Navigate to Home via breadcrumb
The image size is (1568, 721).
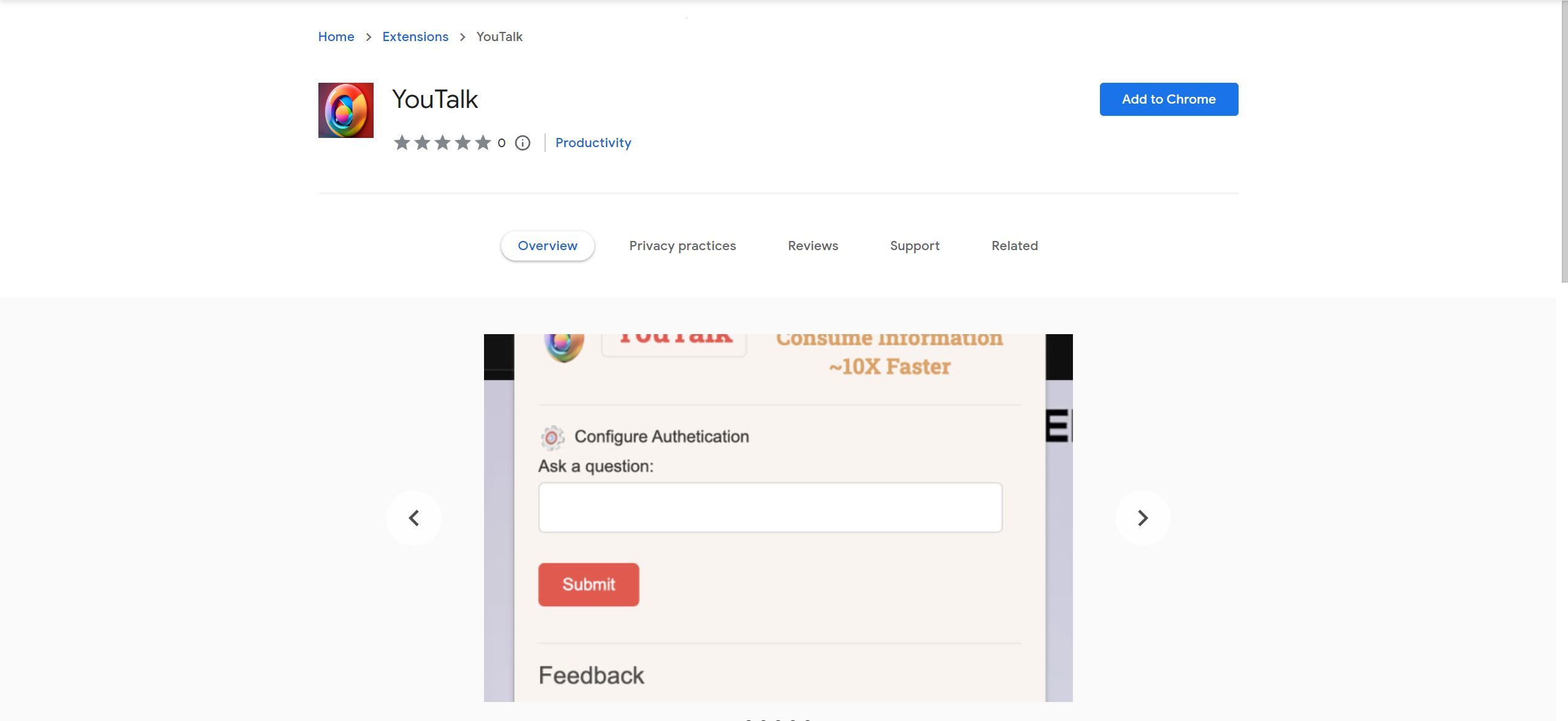click(x=336, y=36)
